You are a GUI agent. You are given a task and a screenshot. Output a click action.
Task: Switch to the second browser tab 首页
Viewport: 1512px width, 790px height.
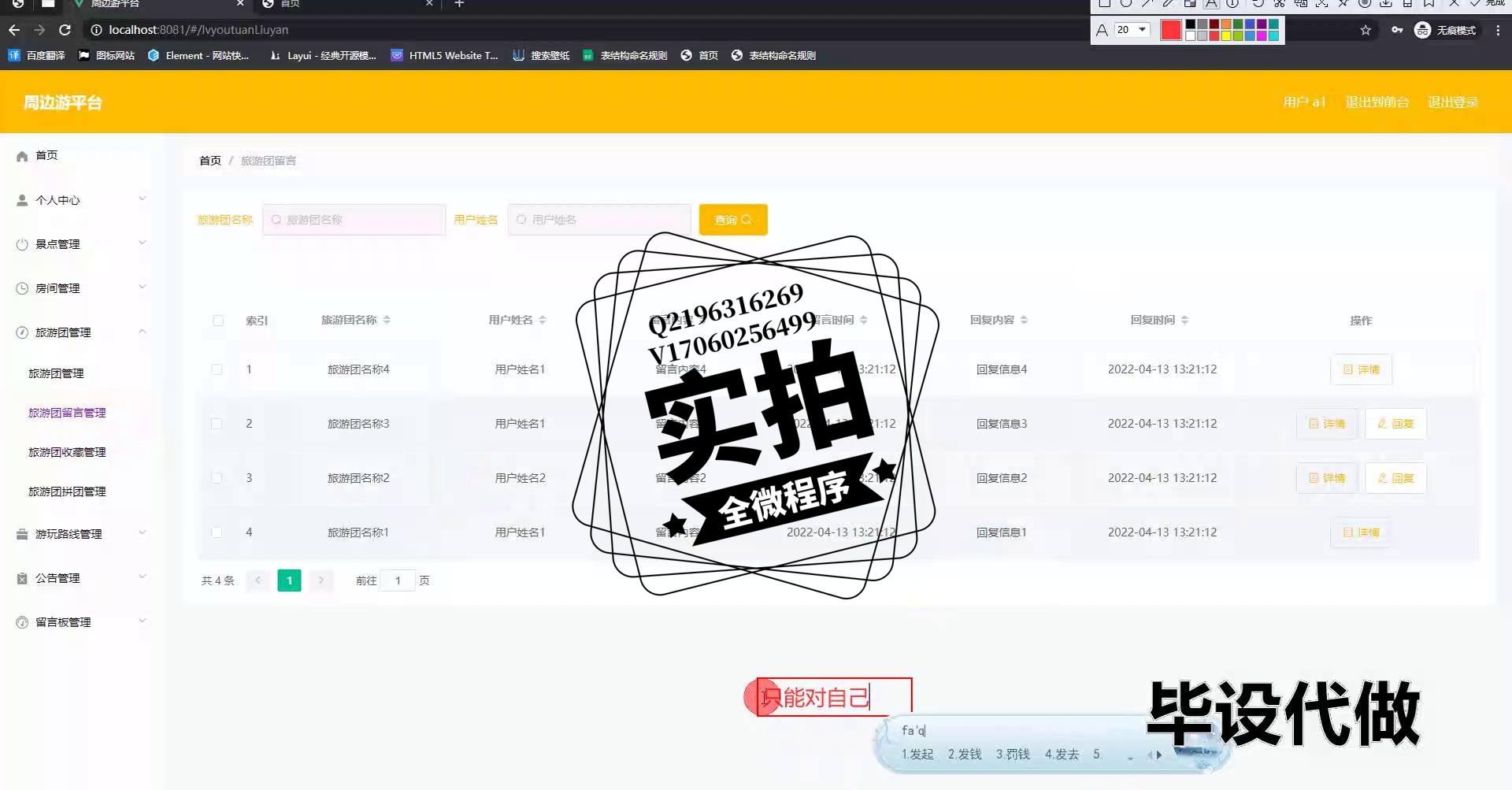click(346, 4)
